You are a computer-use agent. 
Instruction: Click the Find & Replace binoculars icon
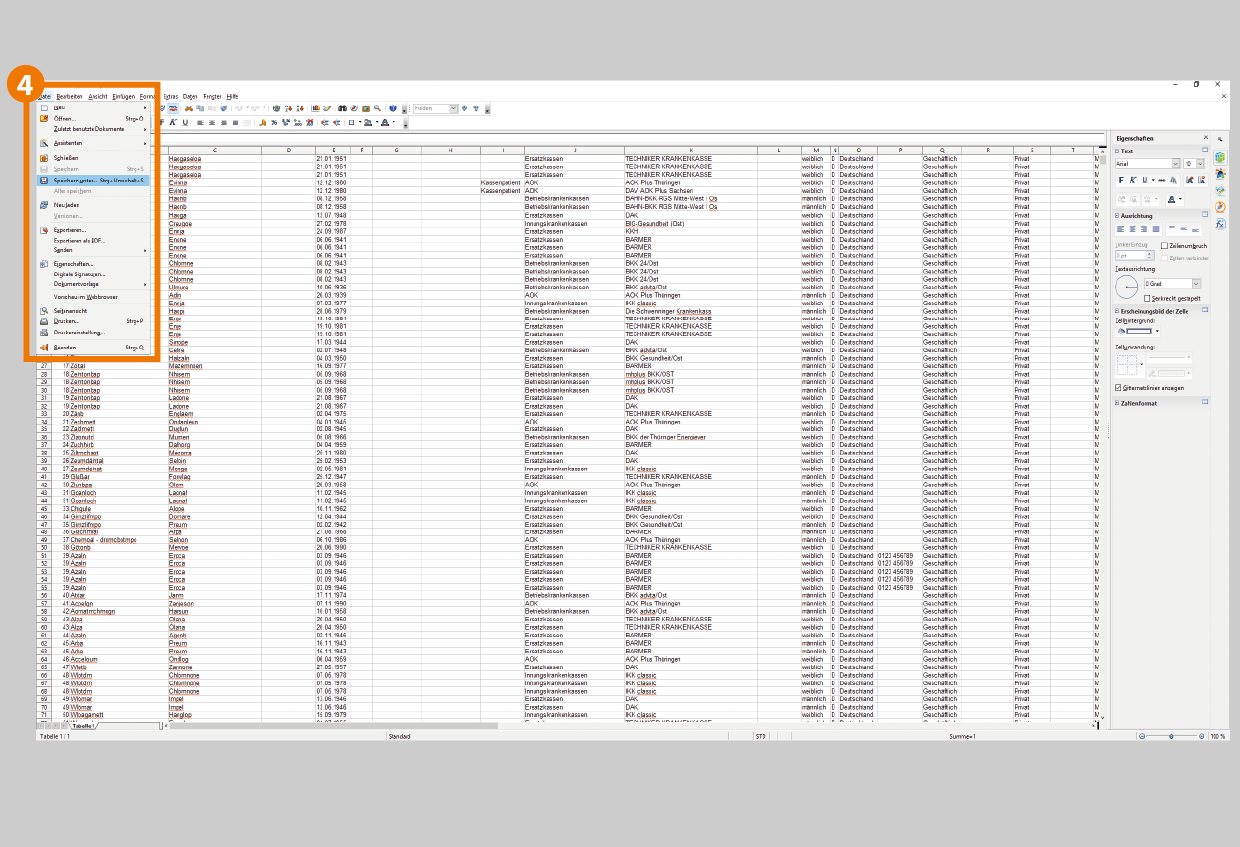pyautogui.click(x=342, y=108)
